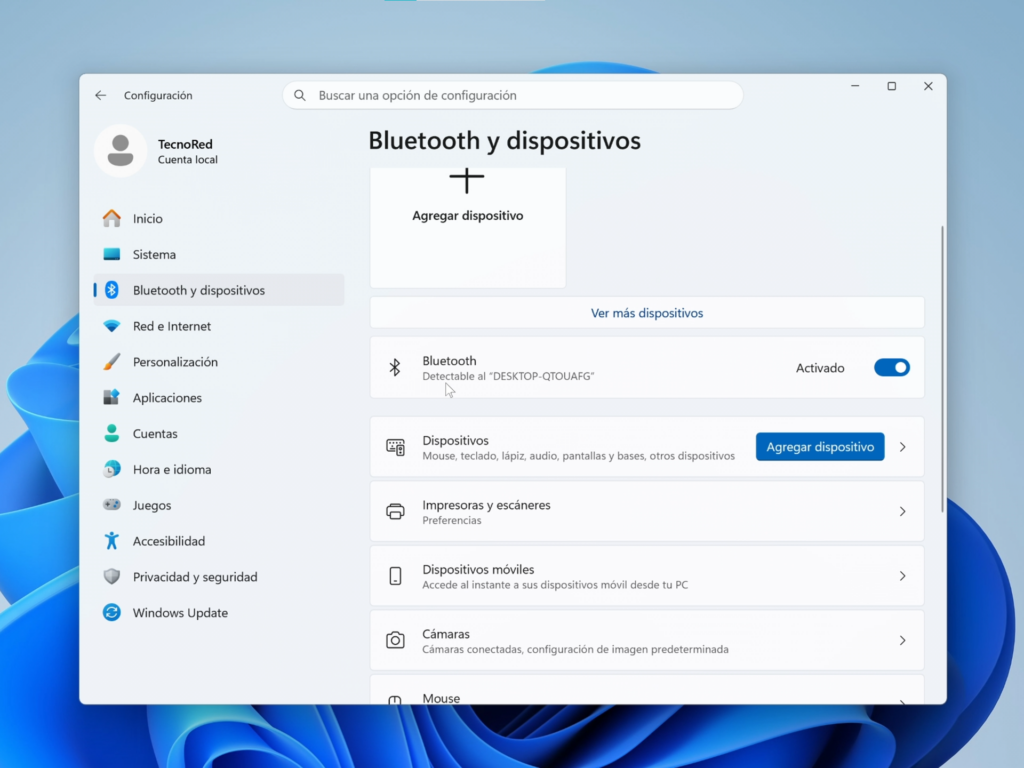
Task: Click the Red e Internet wifi icon
Action: (112, 326)
